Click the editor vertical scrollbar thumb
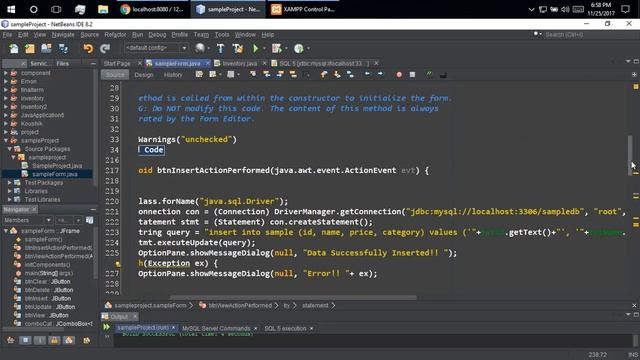 [x=630, y=155]
